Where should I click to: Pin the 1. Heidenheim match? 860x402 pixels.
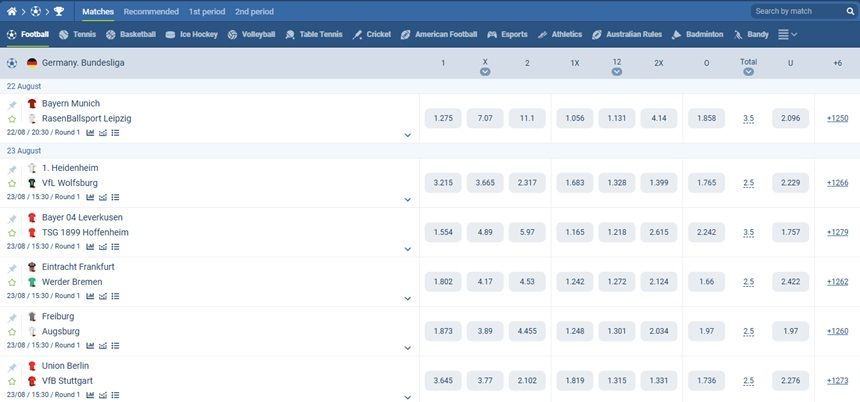pyautogui.click(x=12, y=169)
